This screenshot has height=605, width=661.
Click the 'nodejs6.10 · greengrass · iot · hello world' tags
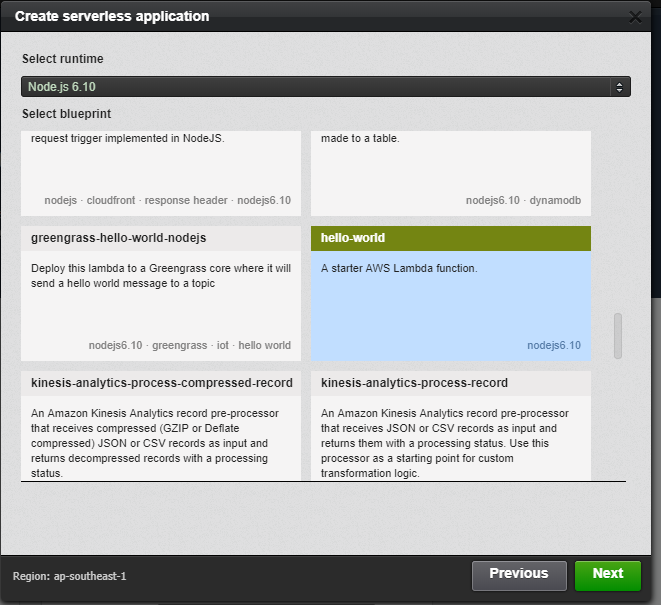189,345
